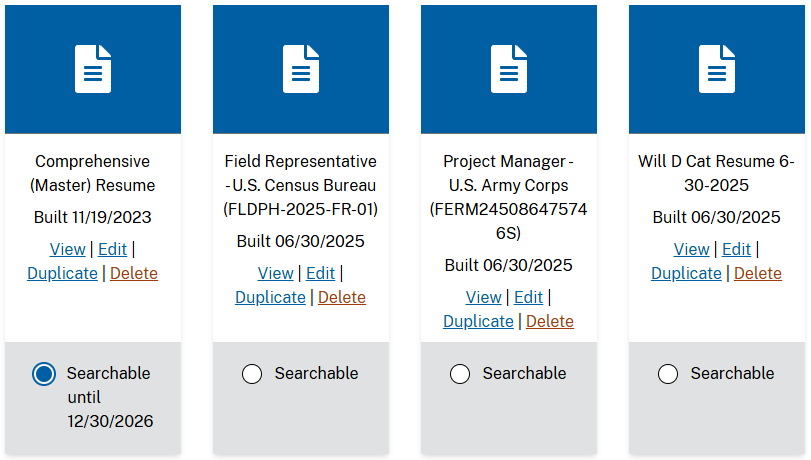Edit the Field Representative Census Bureau resume
The height and width of the screenshot is (460, 811).
[x=320, y=273]
